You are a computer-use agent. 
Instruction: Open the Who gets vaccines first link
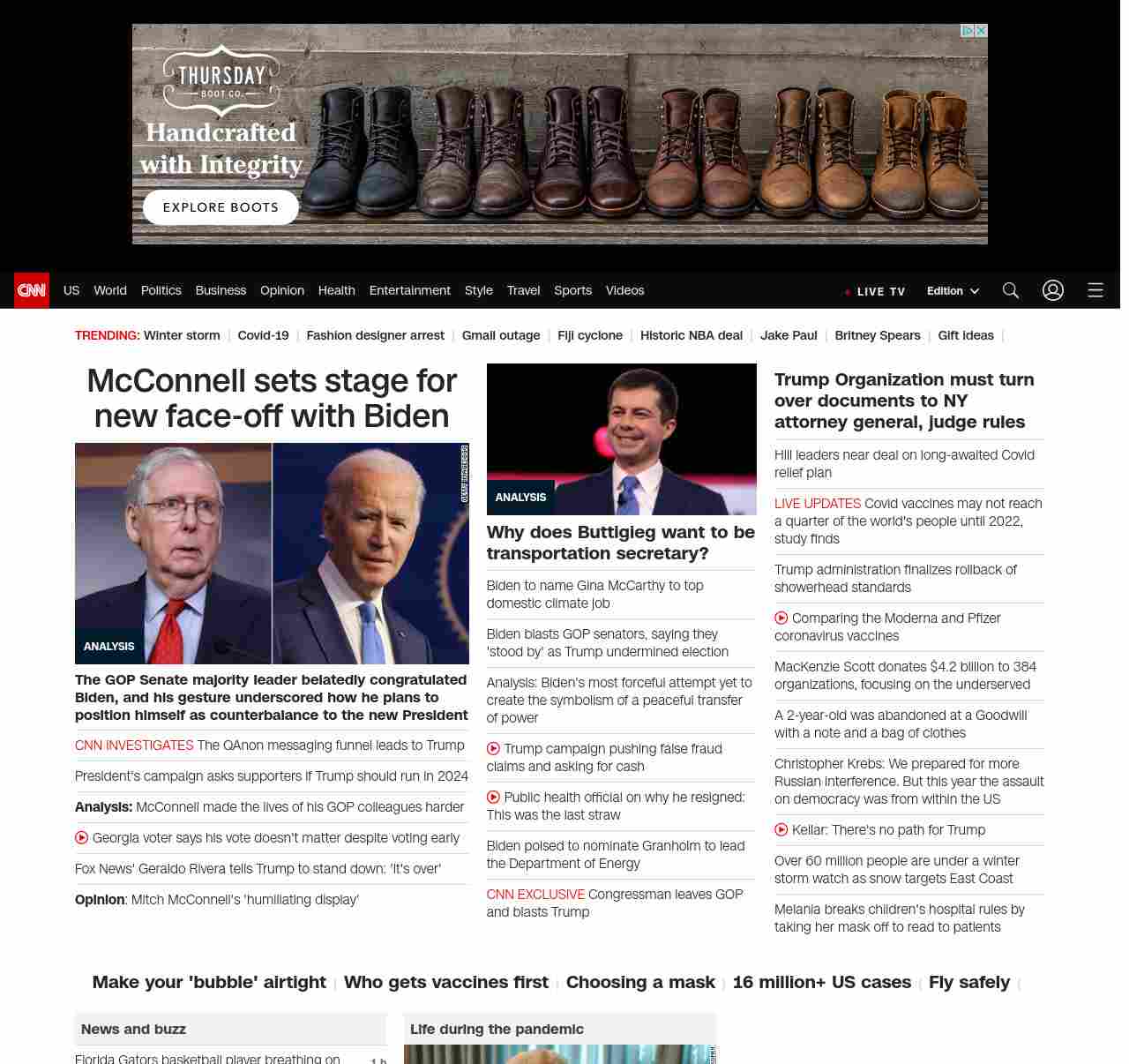coord(445,982)
